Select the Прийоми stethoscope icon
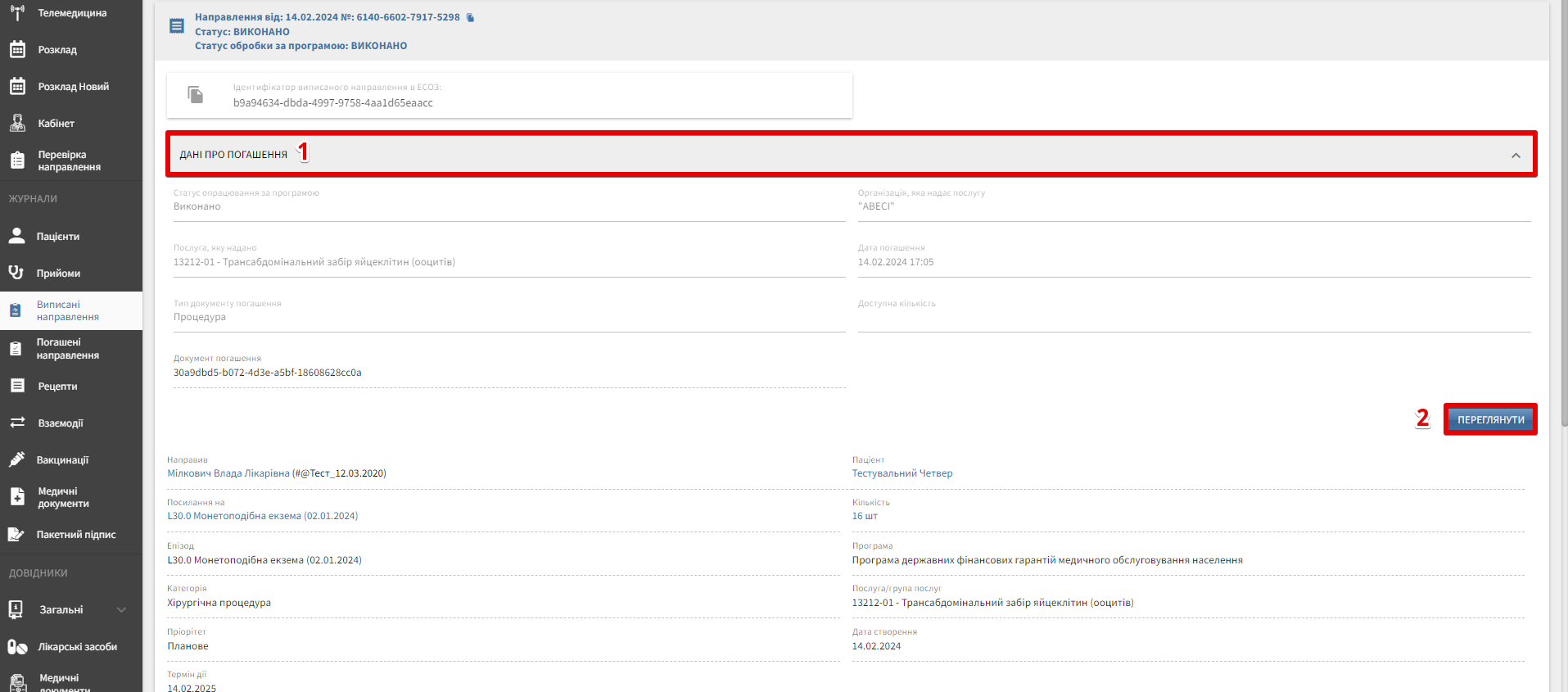 click(16, 273)
